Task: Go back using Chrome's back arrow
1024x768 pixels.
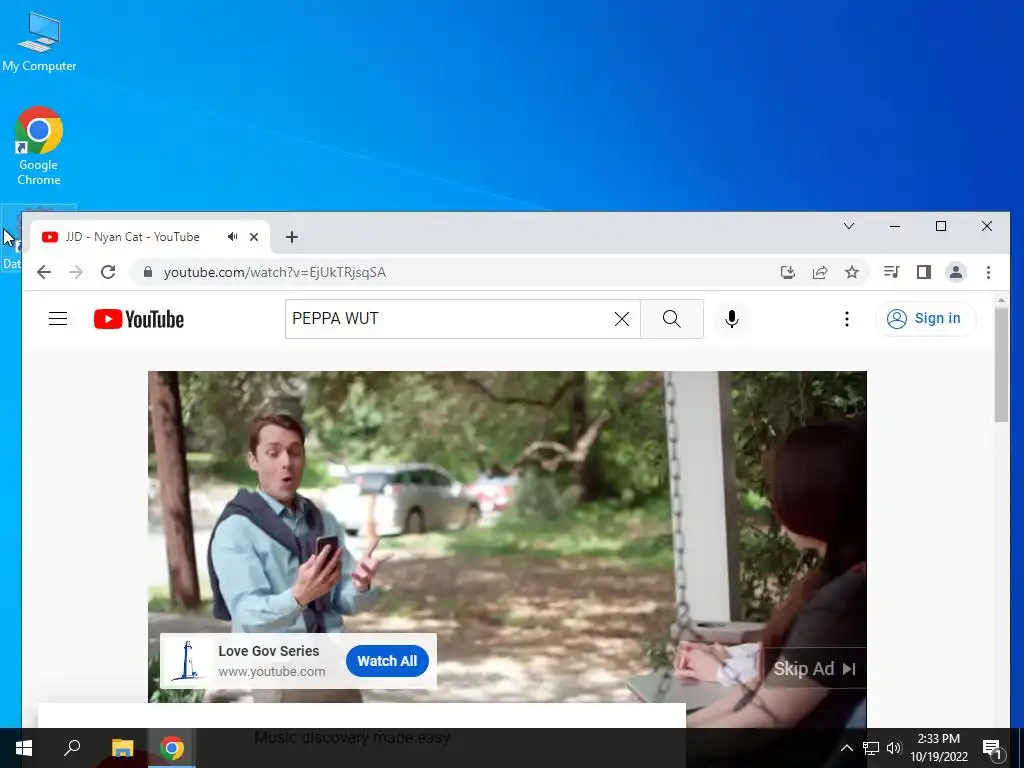Action: tap(44, 272)
